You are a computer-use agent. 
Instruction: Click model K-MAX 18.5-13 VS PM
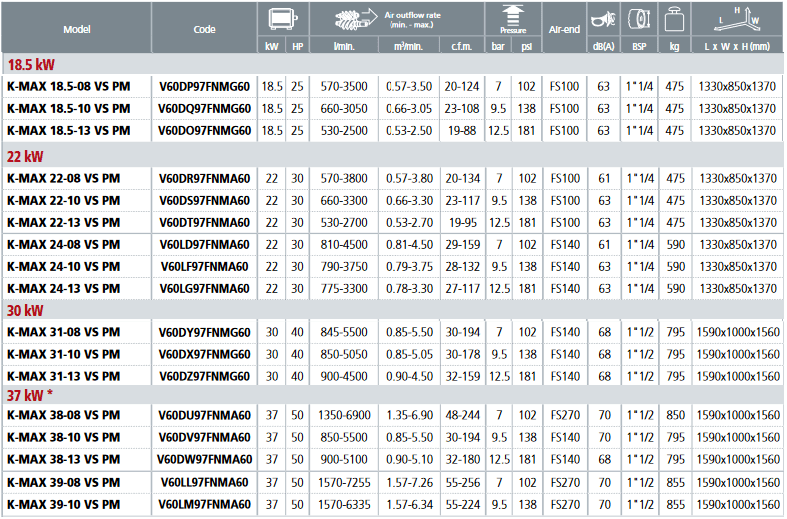[69, 131]
